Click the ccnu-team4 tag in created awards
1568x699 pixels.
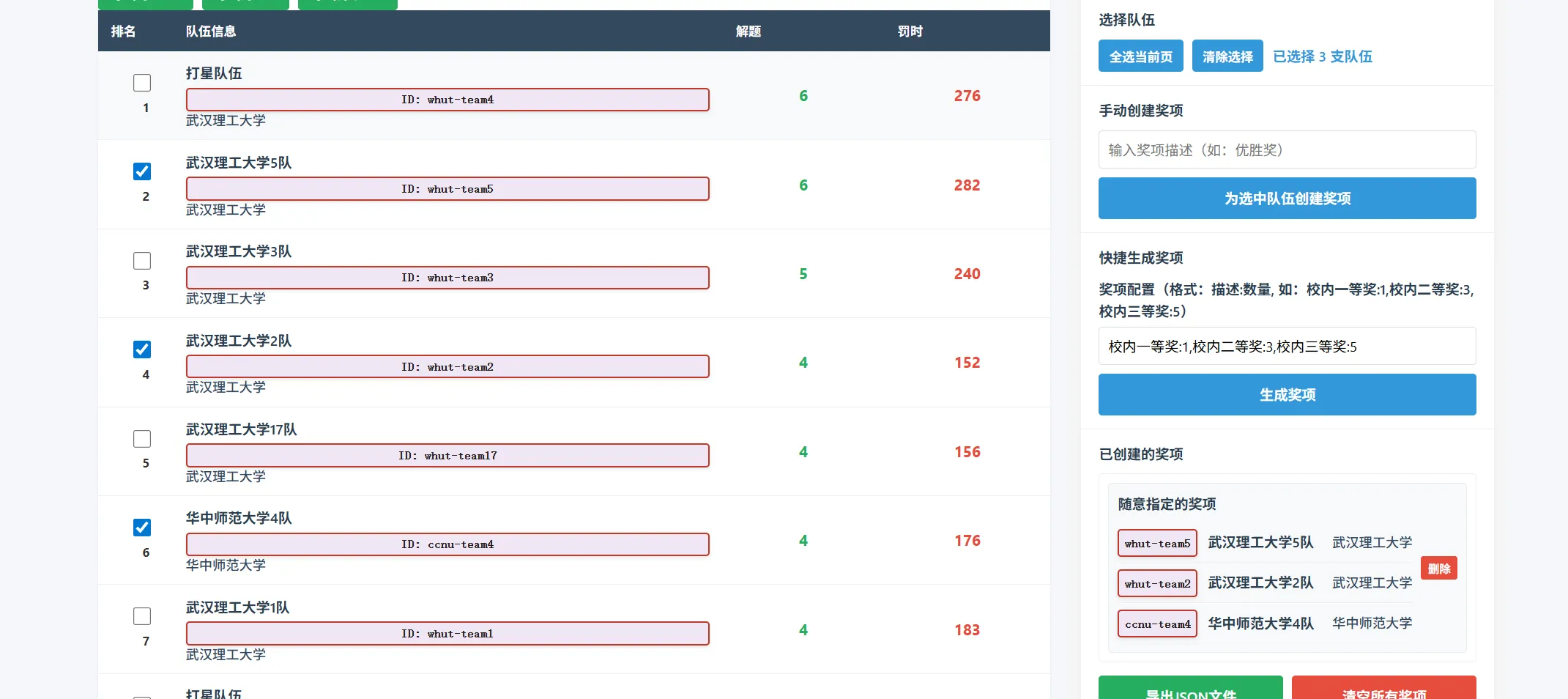click(1157, 624)
